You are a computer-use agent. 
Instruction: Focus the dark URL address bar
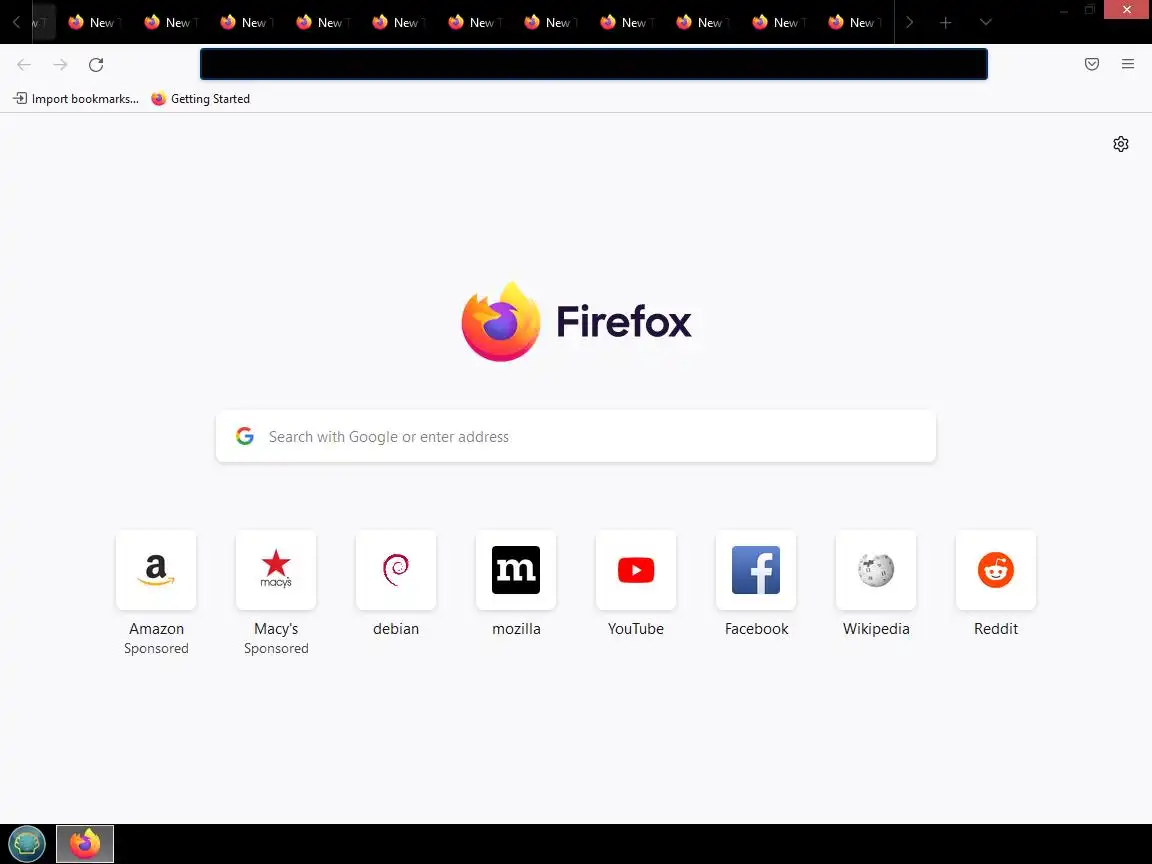pyautogui.click(x=594, y=64)
